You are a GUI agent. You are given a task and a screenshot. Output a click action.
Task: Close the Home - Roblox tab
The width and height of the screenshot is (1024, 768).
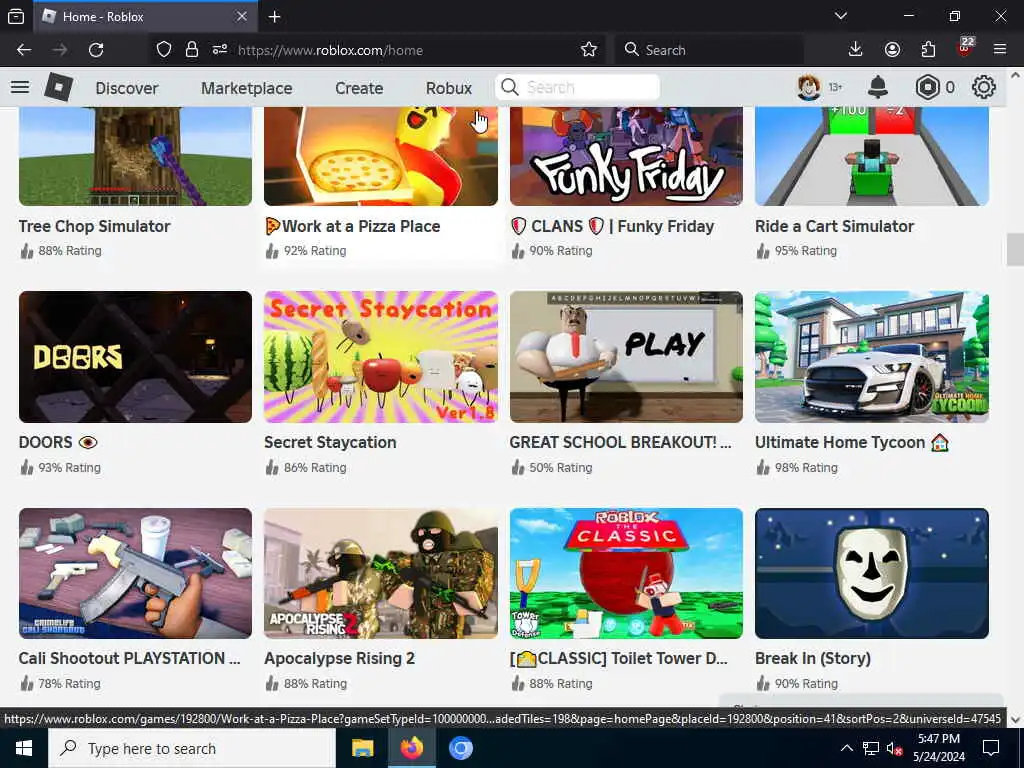click(242, 16)
